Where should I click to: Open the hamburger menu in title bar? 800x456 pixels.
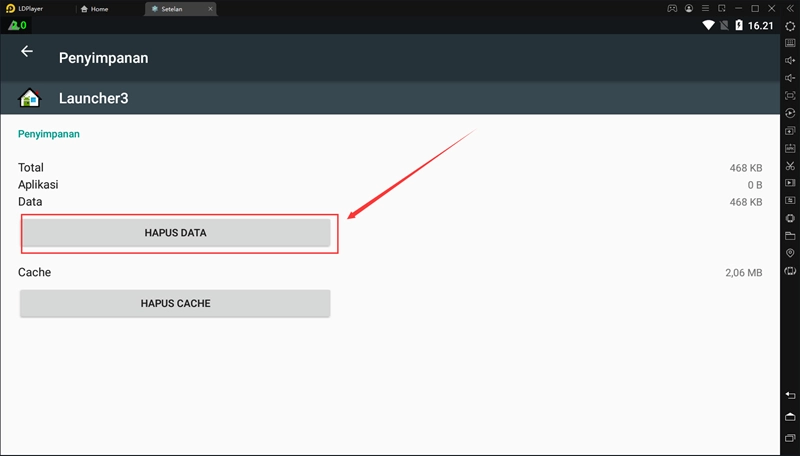point(705,8)
